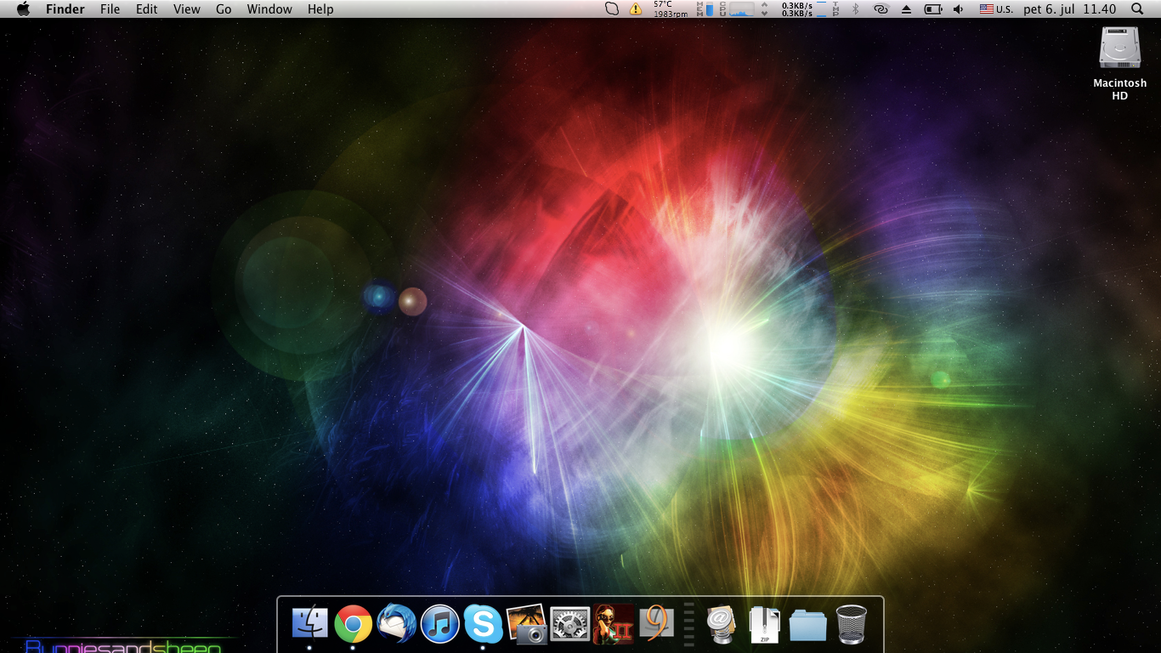Viewport: 1161px width, 653px height.
Task: Open Spotlight search in the menu bar
Action: 1137,9
